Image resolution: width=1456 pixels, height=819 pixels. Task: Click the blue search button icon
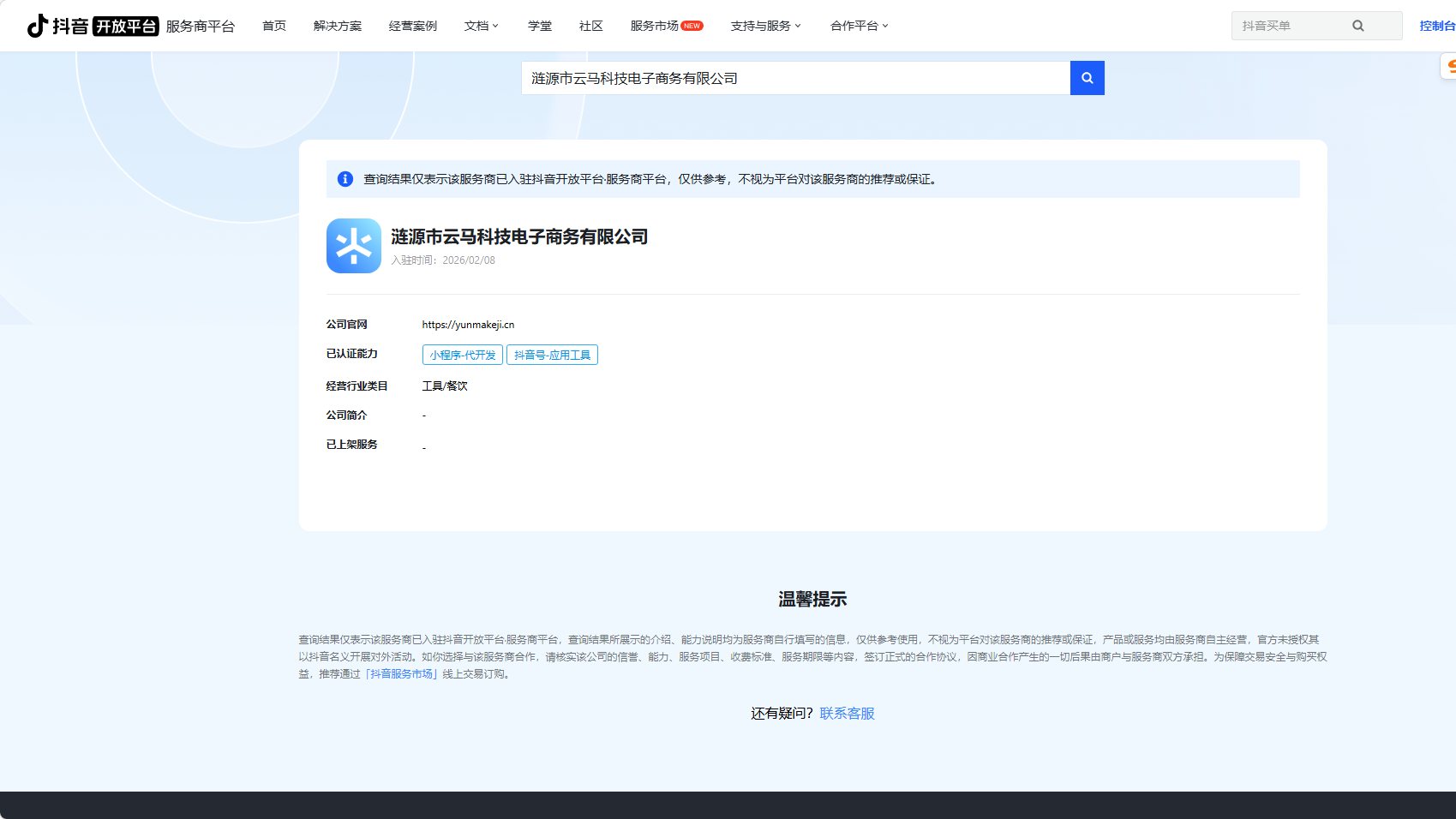[x=1087, y=78]
